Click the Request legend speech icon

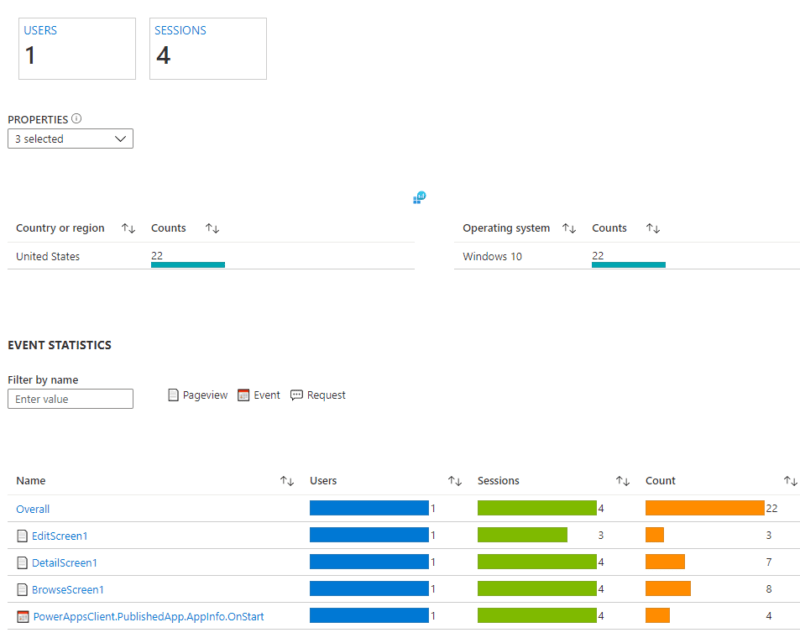(x=296, y=395)
